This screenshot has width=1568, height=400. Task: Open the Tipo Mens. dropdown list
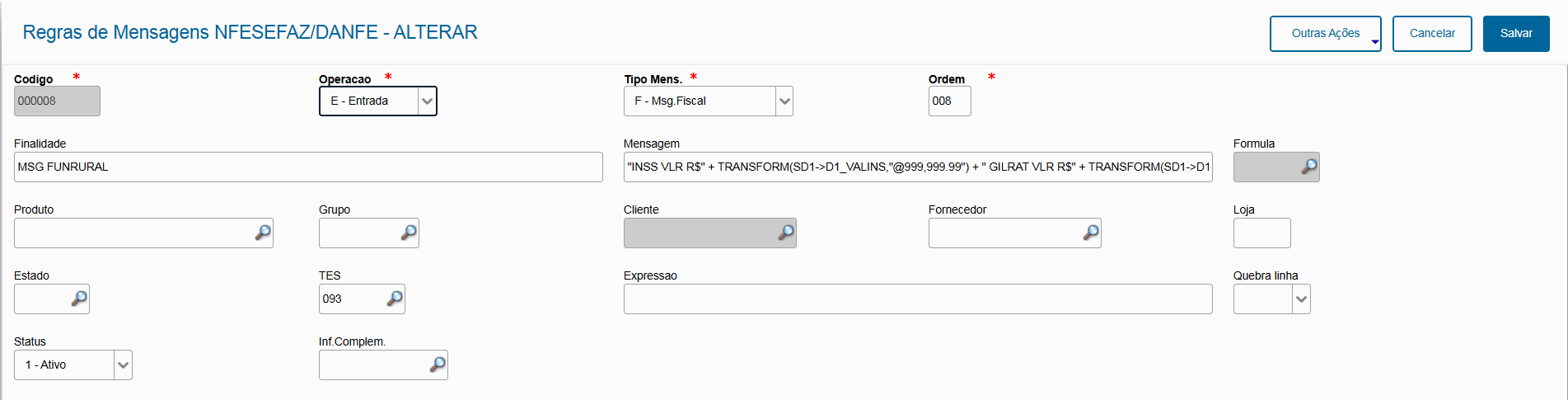pyautogui.click(x=784, y=101)
